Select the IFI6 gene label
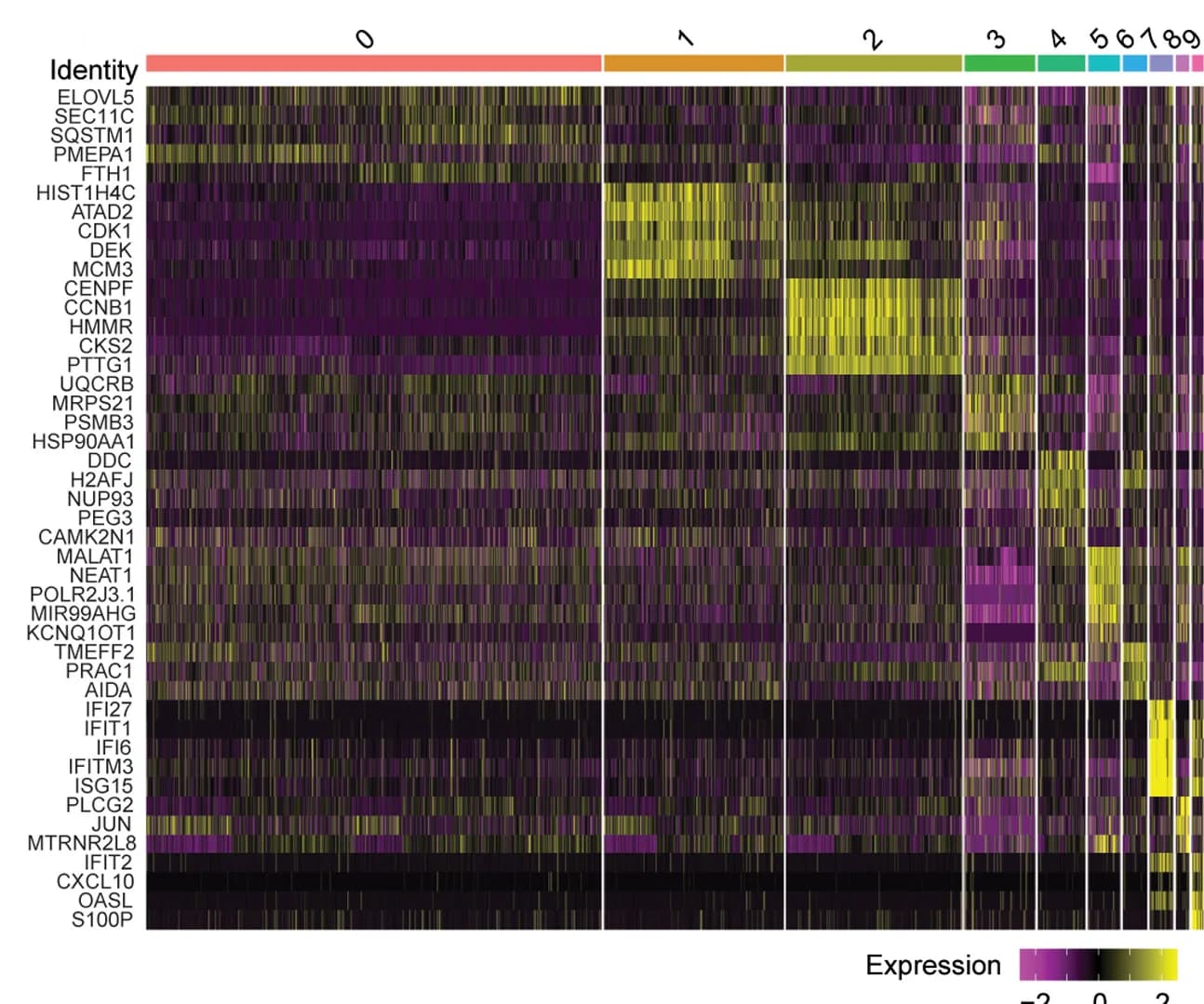Viewport: 1204px width, 1004px height. (114, 748)
